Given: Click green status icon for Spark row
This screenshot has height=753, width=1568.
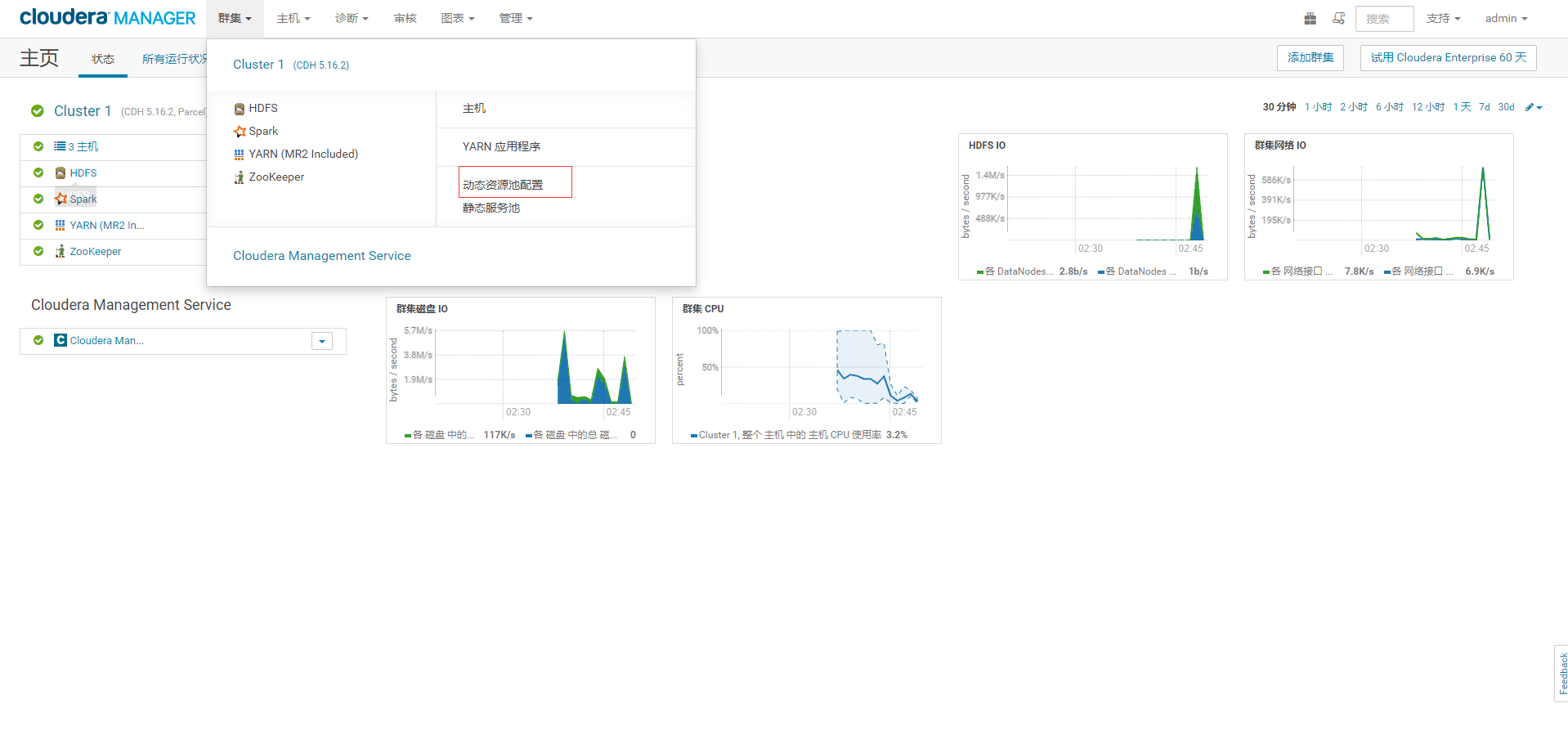Looking at the screenshot, I should click(x=38, y=199).
